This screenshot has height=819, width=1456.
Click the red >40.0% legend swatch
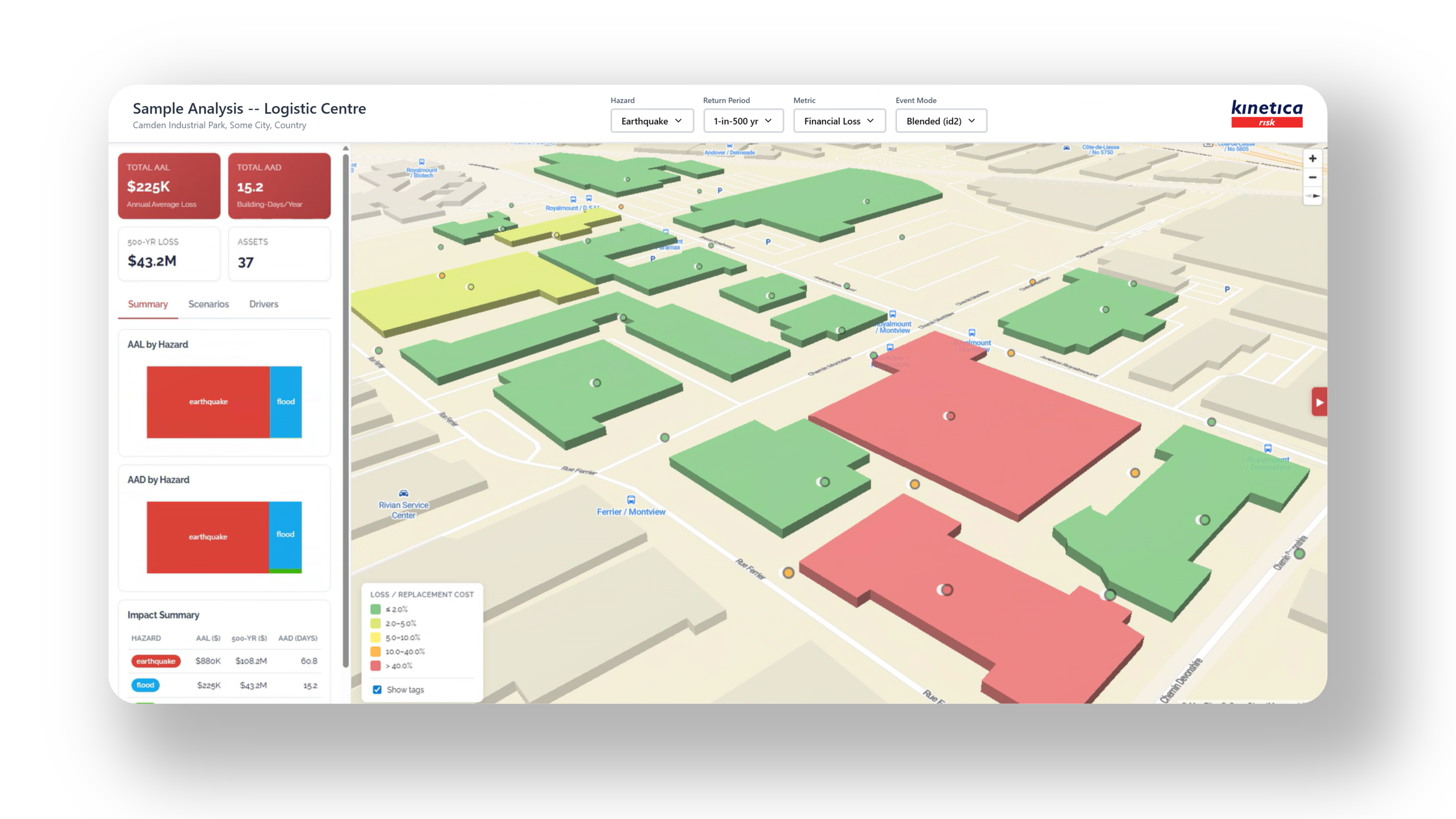pos(376,666)
